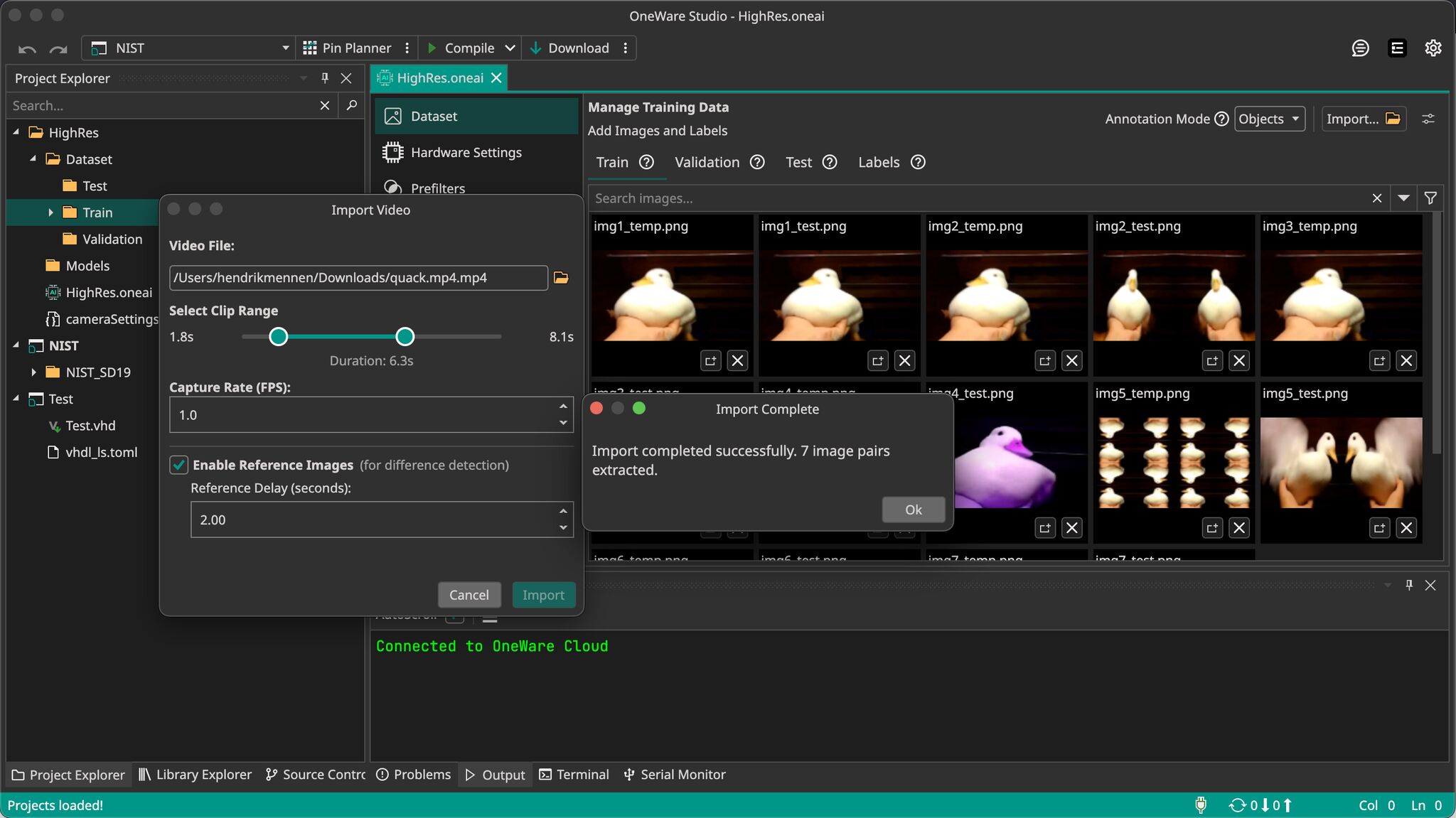The height and width of the screenshot is (818, 1456).
Task: Click the clip range end slider handle
Action: 405,337
